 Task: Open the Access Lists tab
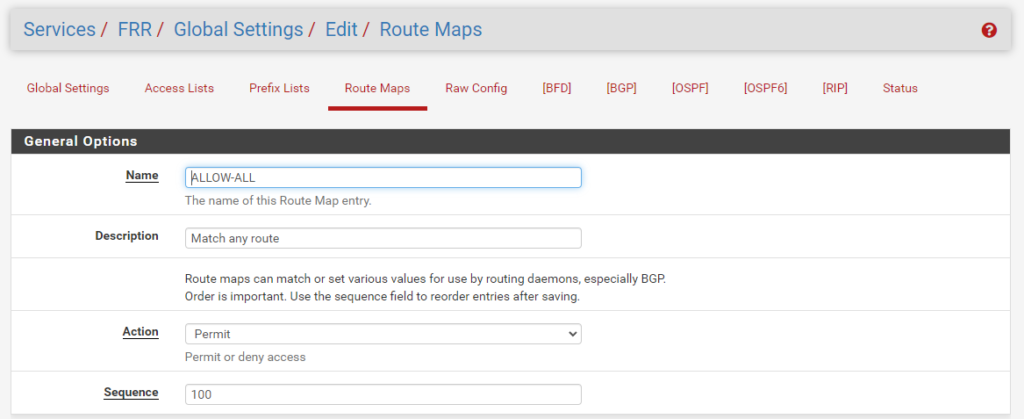point(179,88)
